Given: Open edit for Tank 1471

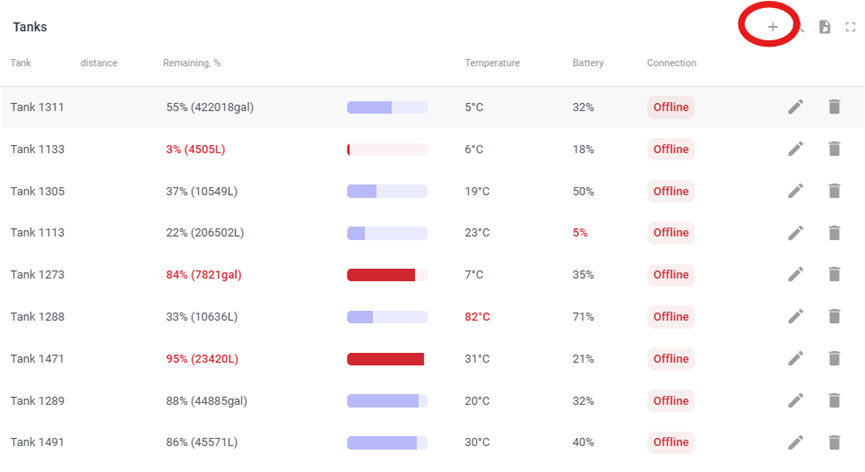Looking at the screenshot, I should pos(795,359).
